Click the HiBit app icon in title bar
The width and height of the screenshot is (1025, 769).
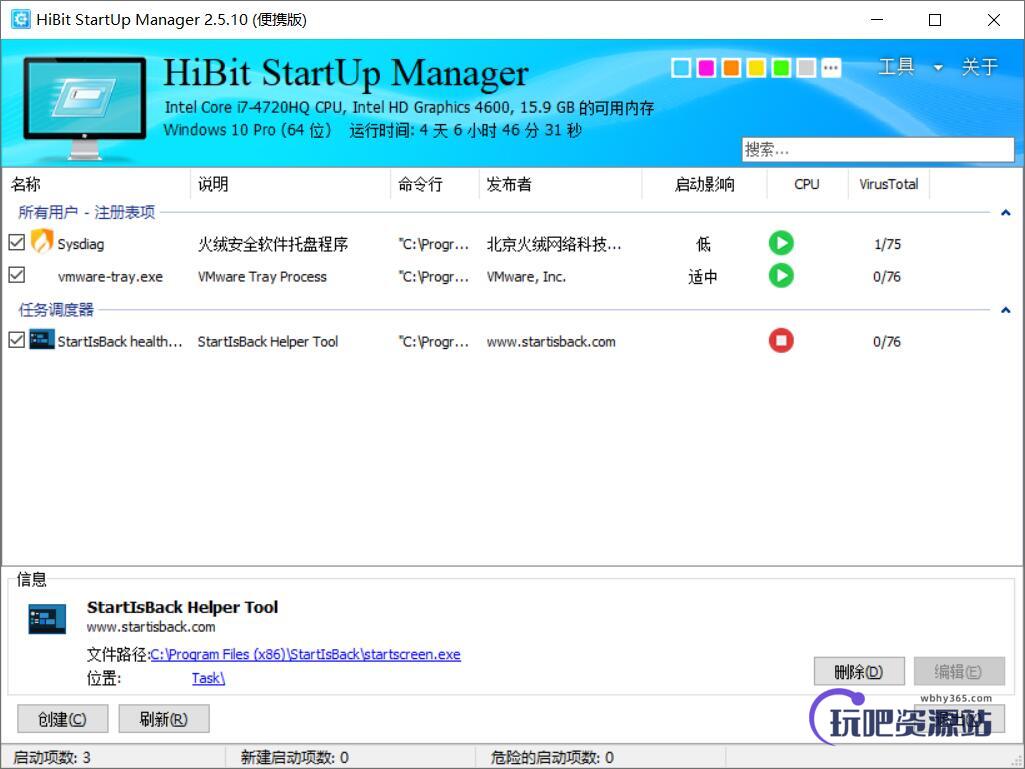tap(21, 20)
